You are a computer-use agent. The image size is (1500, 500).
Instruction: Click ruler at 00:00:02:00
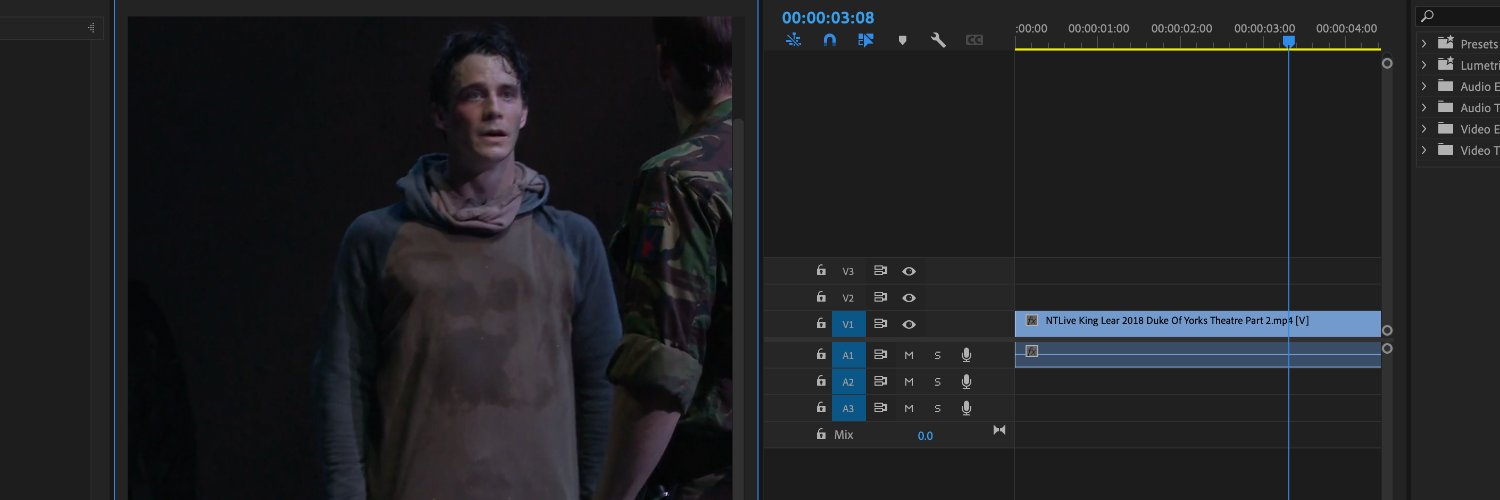click(1182, 28)
